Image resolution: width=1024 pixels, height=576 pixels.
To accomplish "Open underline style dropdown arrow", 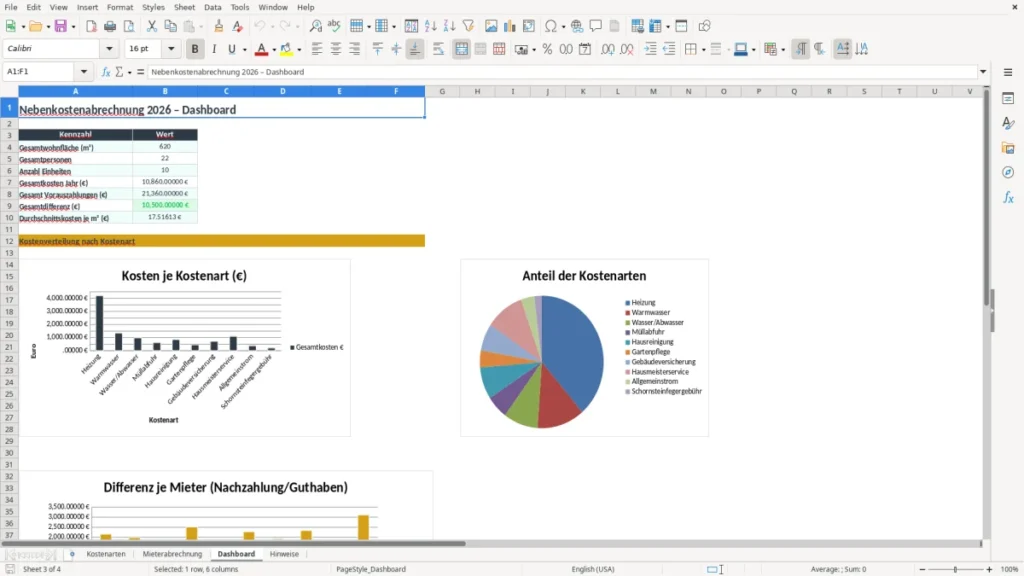I will click(x=245, y=50).
